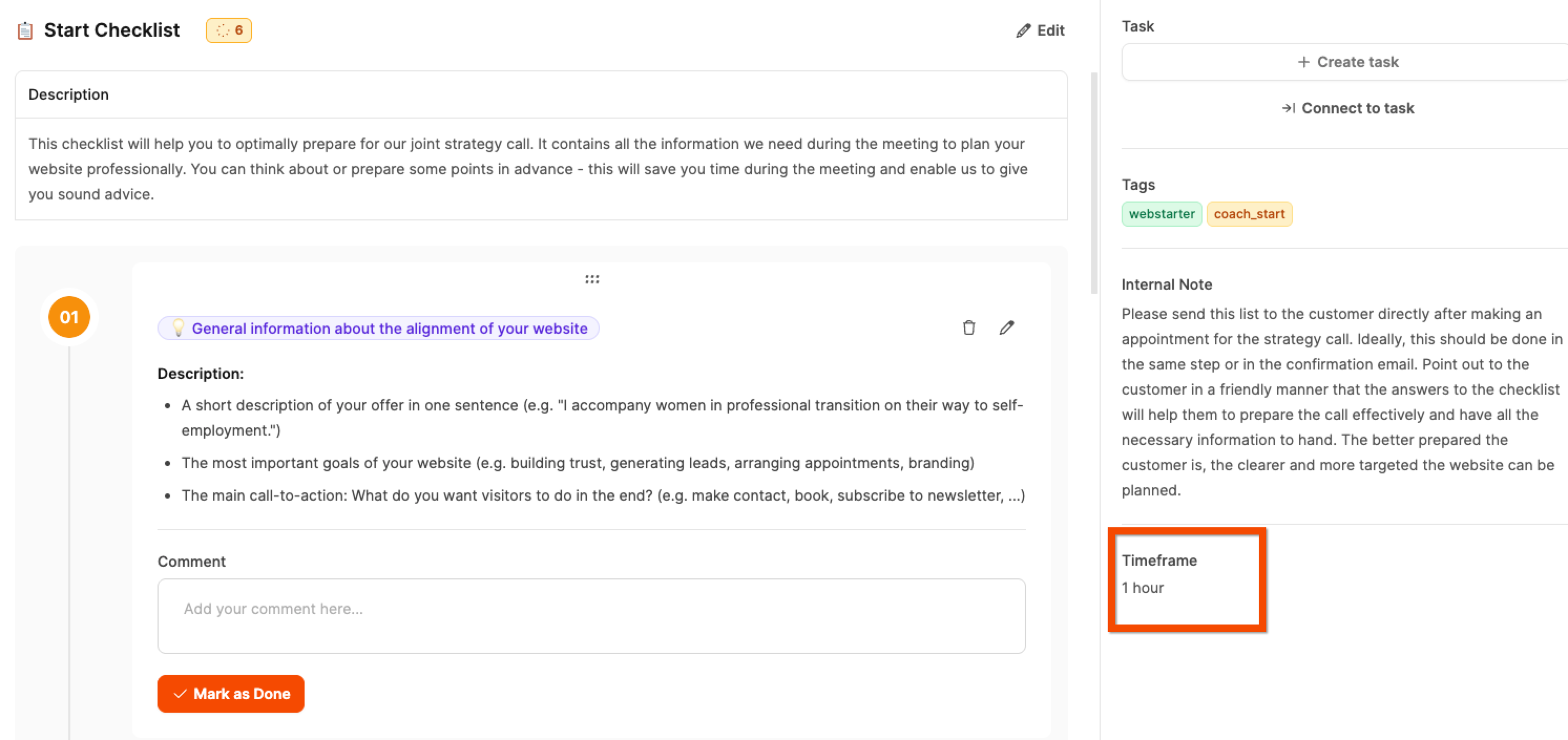Select the webstarter tag

click(x=1162, y=214)
